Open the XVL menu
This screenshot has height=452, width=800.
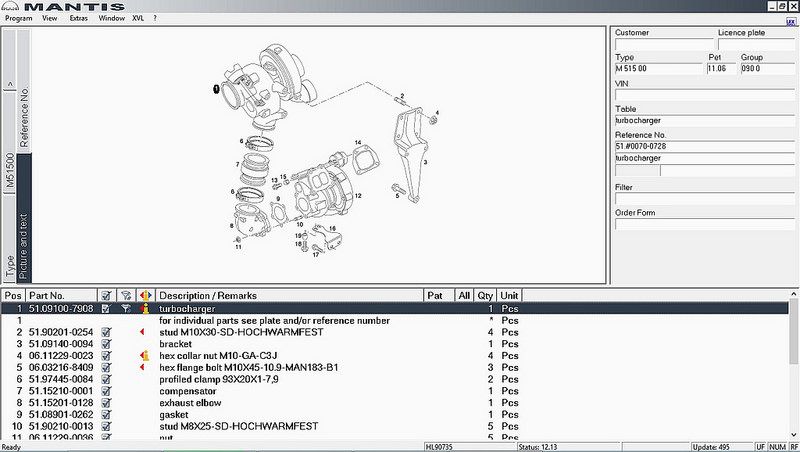[138, 18]
